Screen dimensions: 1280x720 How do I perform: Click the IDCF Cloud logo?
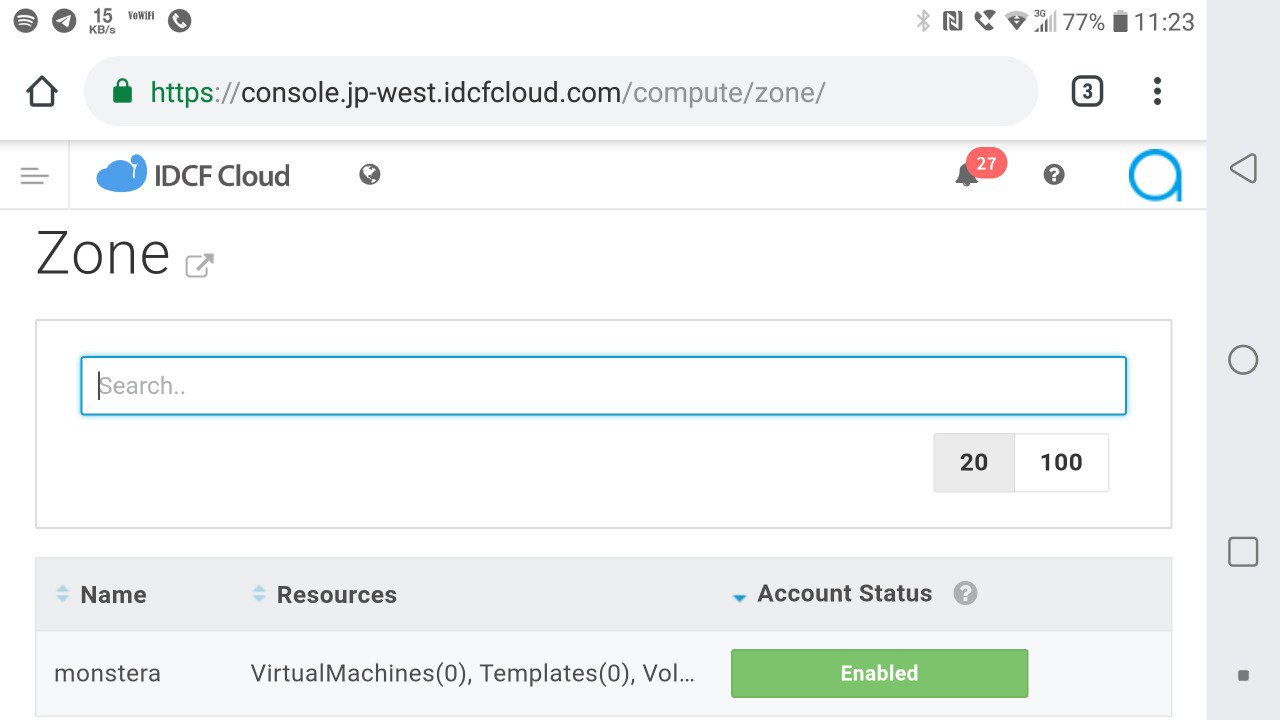193,175
